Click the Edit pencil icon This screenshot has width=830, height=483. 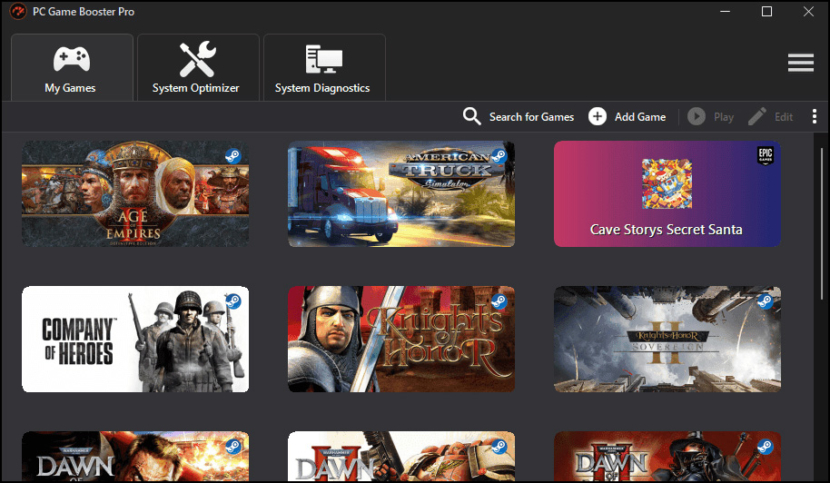[x=757, y=117]
